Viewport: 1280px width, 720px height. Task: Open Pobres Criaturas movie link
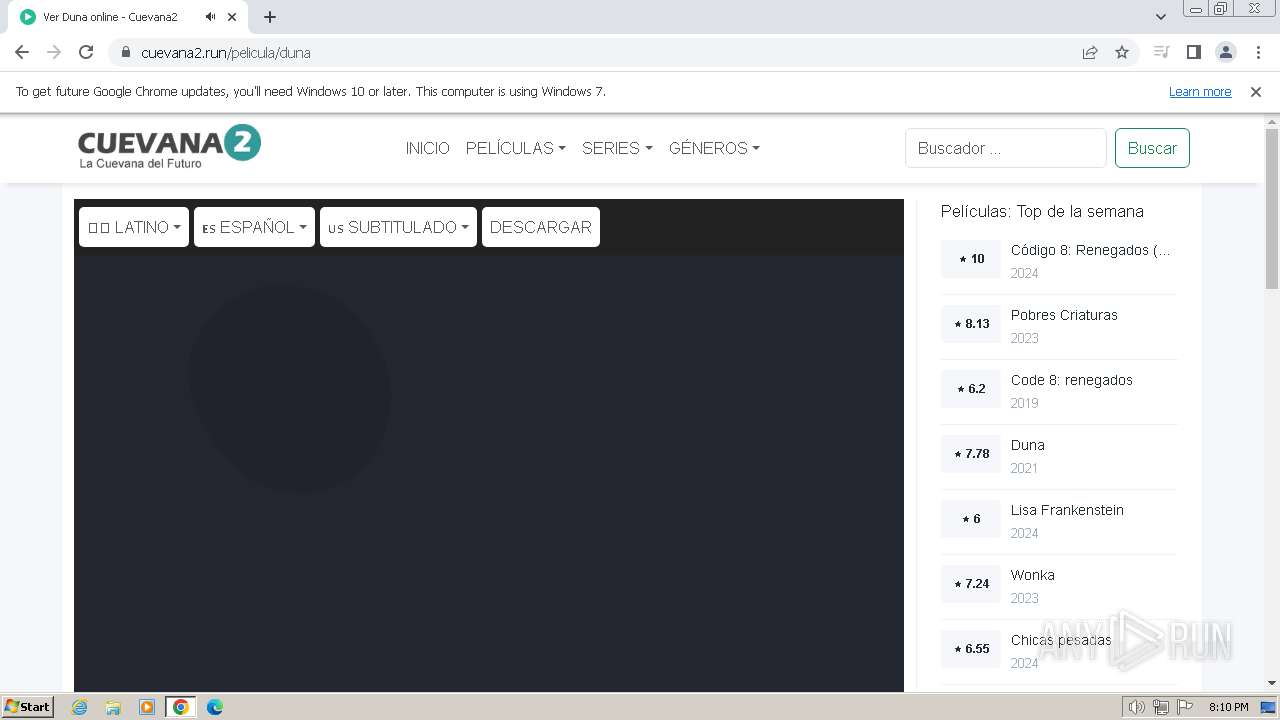coord(1064,315)
